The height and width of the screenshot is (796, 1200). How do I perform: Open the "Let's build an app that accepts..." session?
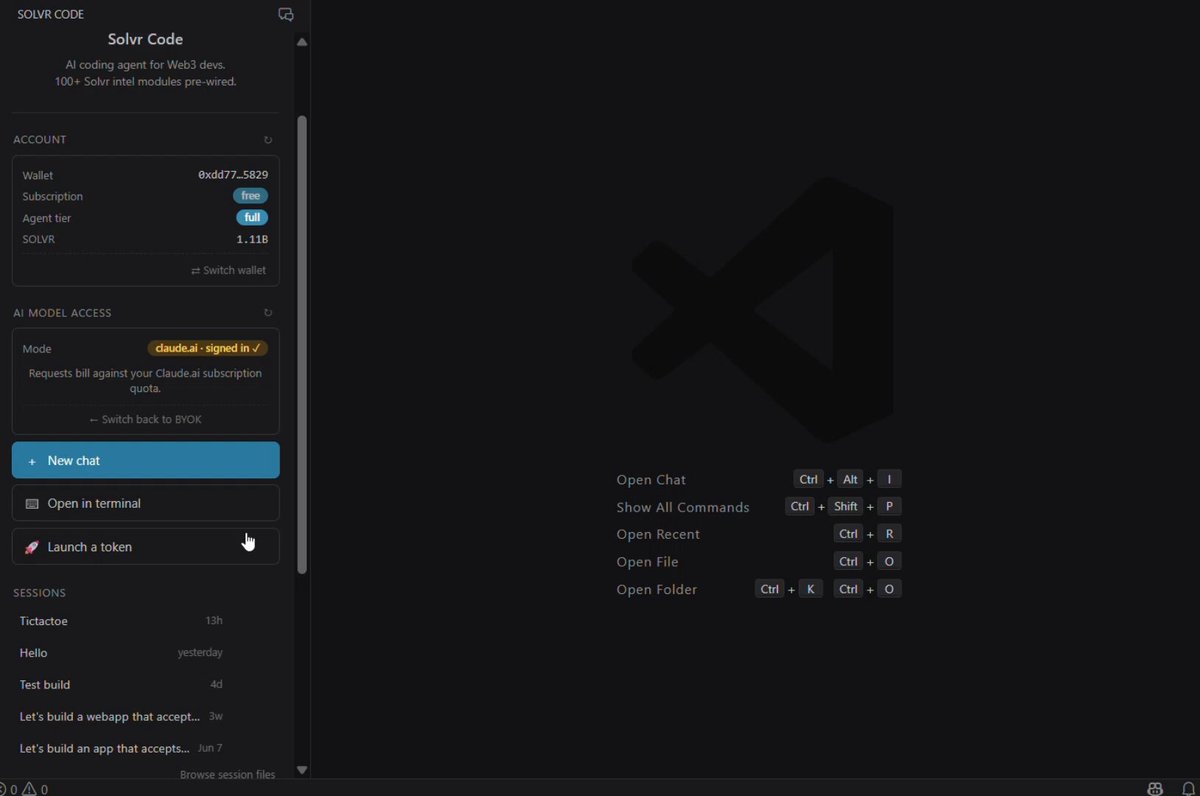point(121,748)
